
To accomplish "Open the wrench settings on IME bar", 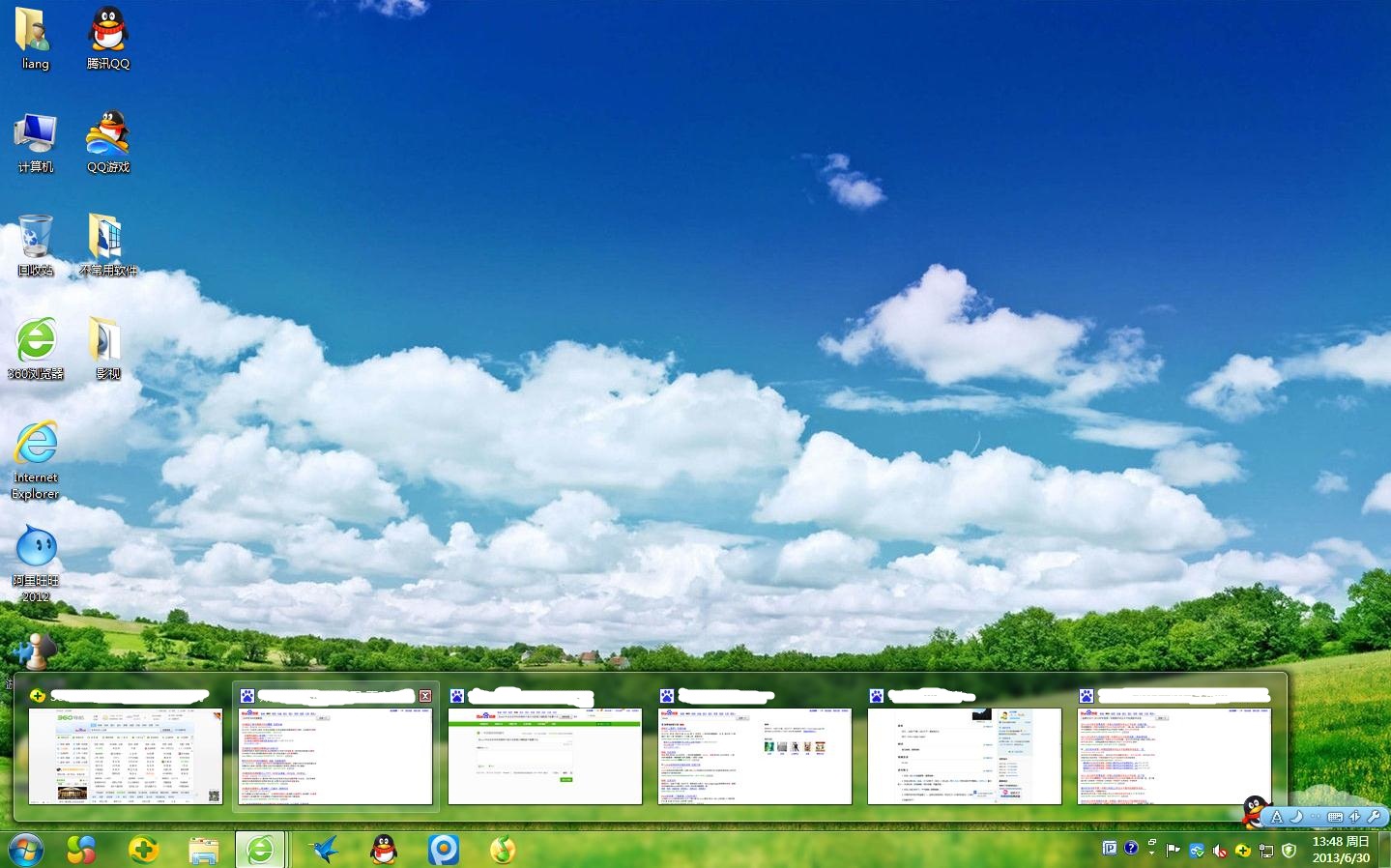I will pos(1374,817).
